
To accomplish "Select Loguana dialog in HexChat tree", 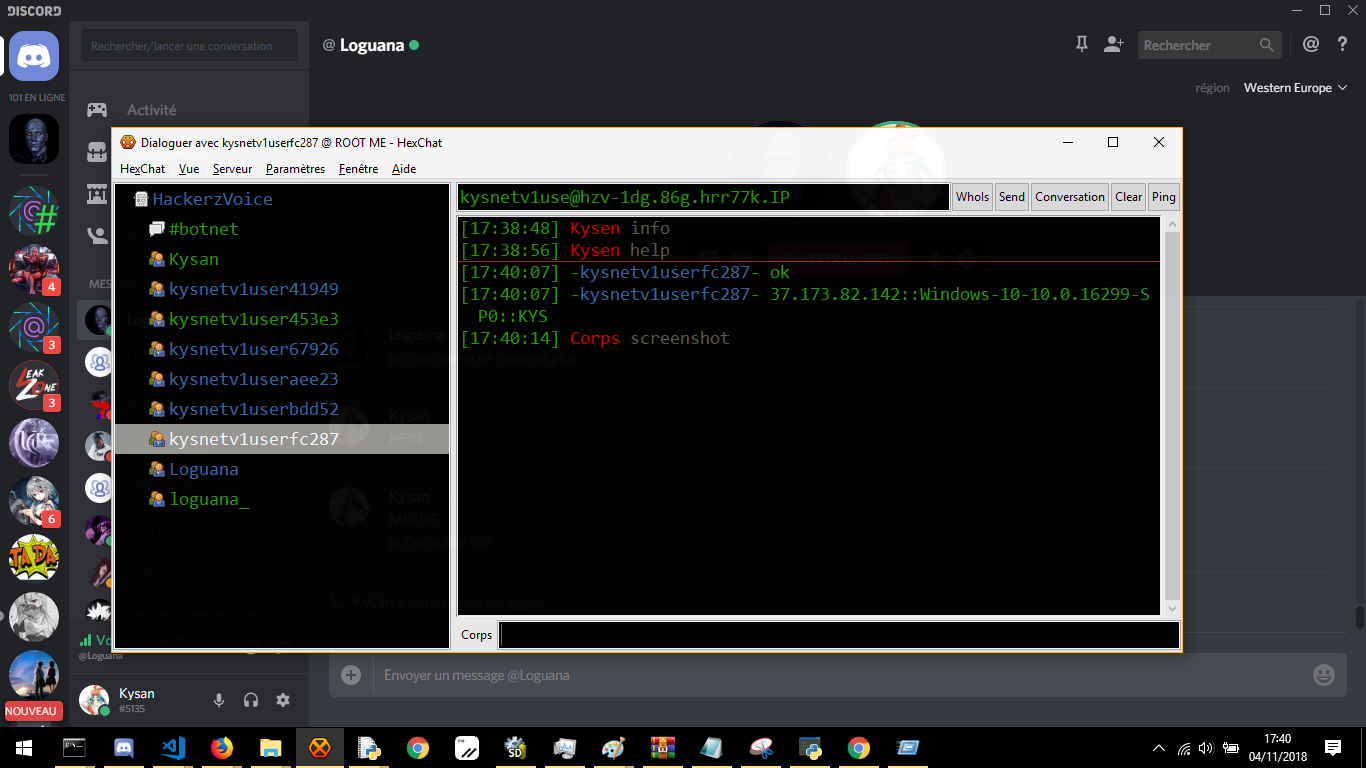I will 203,469.
